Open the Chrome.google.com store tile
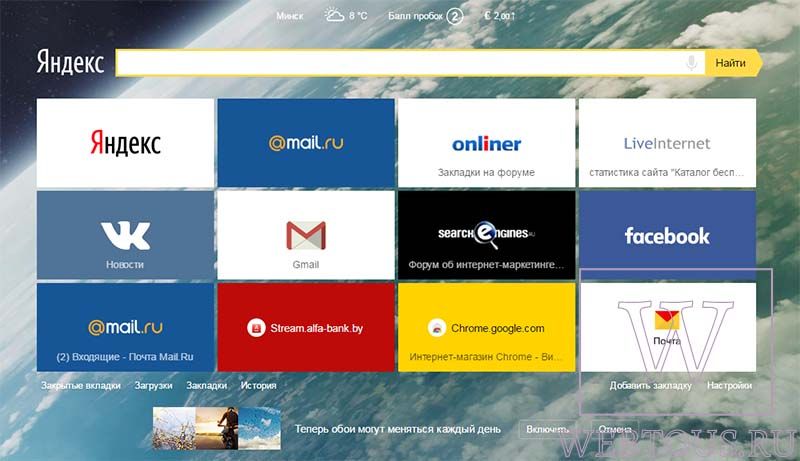Viewport: 800px width, 461px height. coord(487,327)
